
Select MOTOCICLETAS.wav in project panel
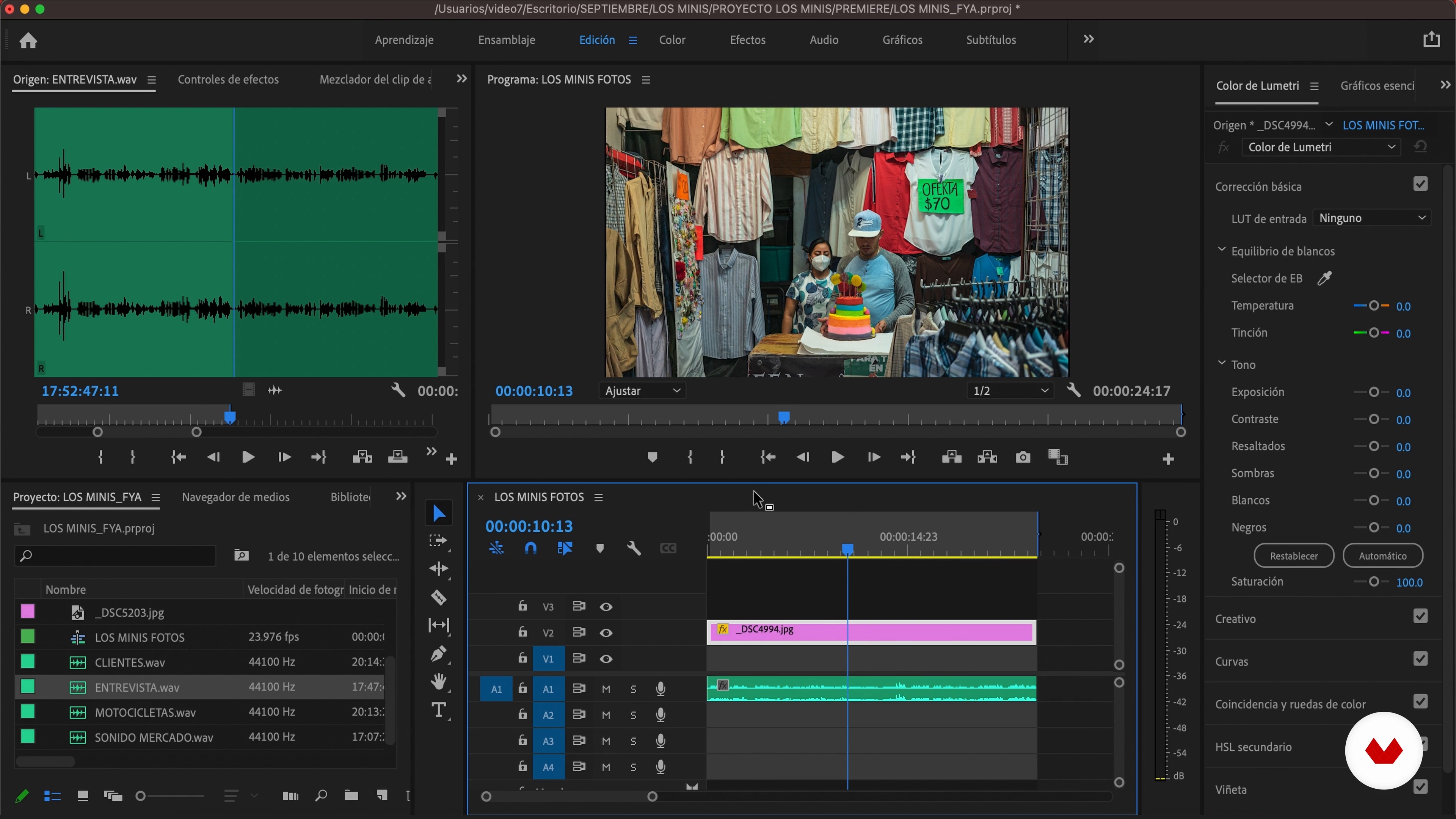coord(145,712)
